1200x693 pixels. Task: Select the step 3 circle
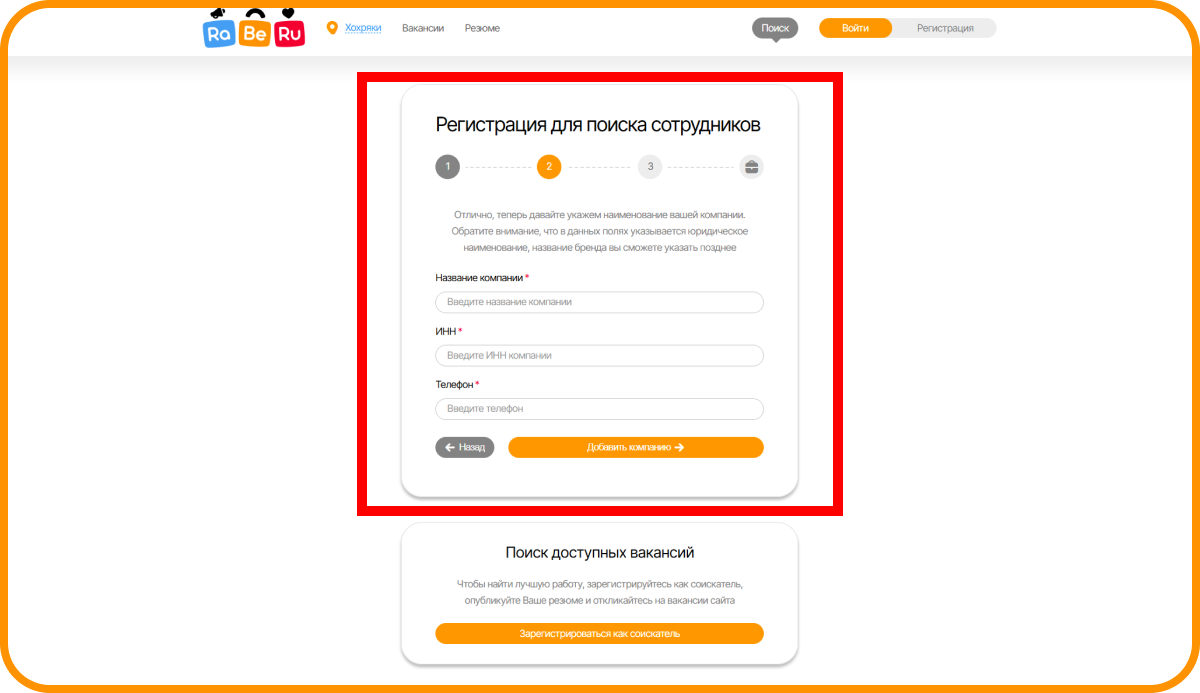click(650, 167)
